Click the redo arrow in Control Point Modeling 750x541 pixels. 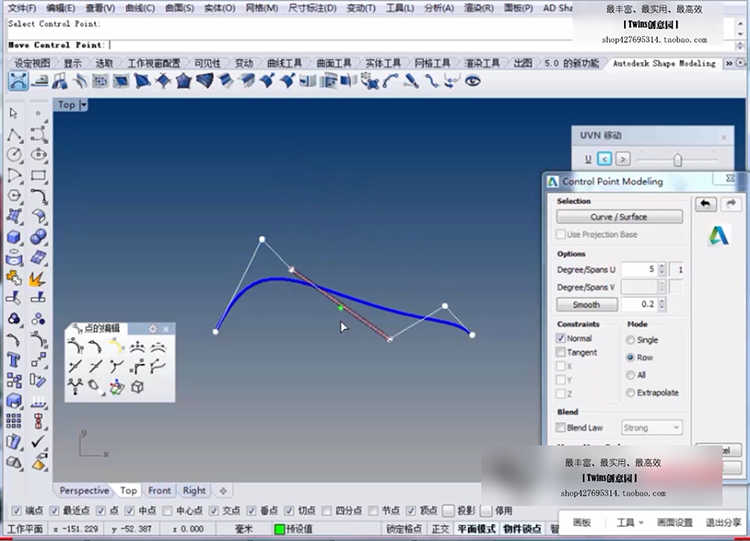tap(730, 204)
